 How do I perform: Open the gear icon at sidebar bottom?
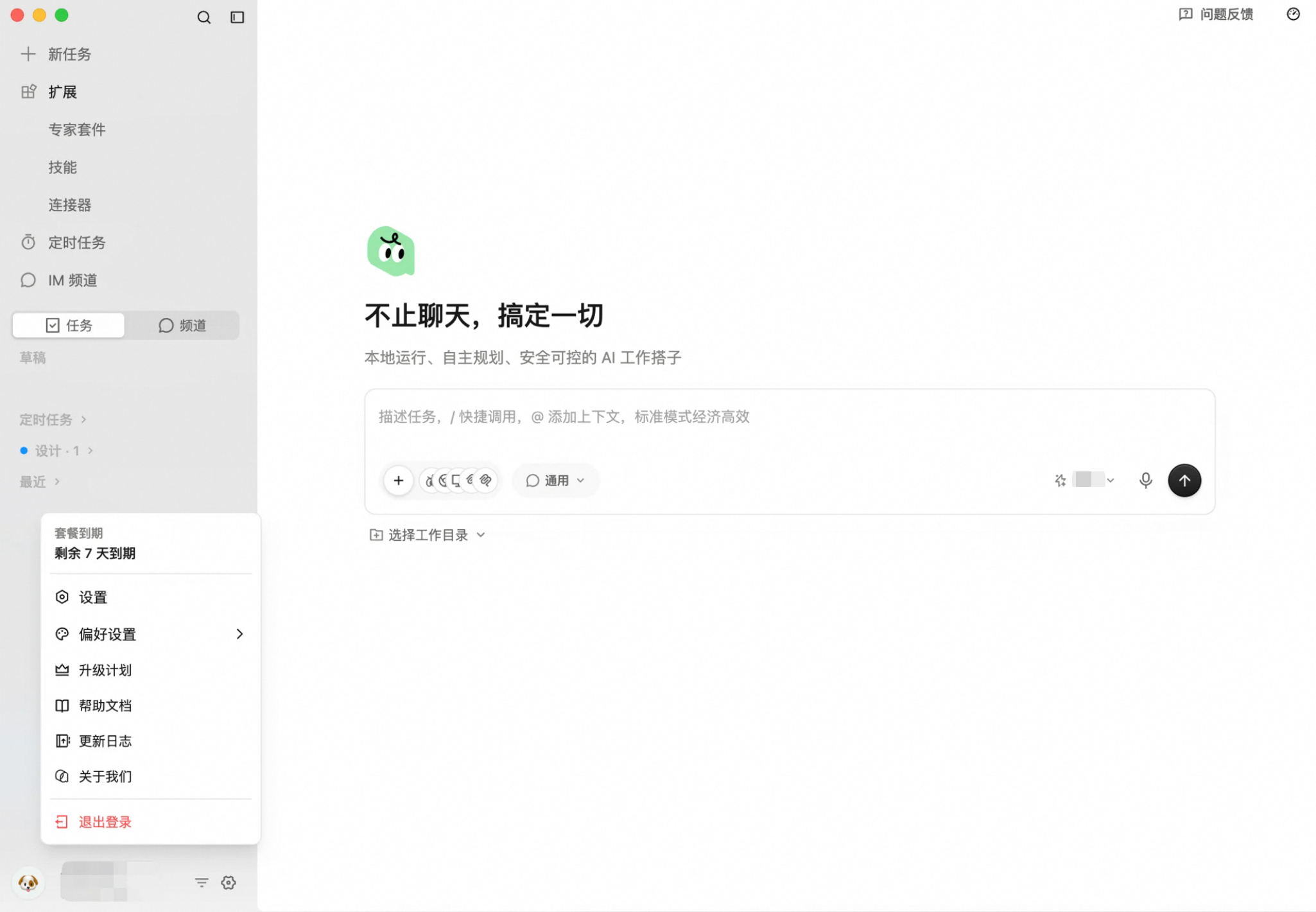pos(229,882)
